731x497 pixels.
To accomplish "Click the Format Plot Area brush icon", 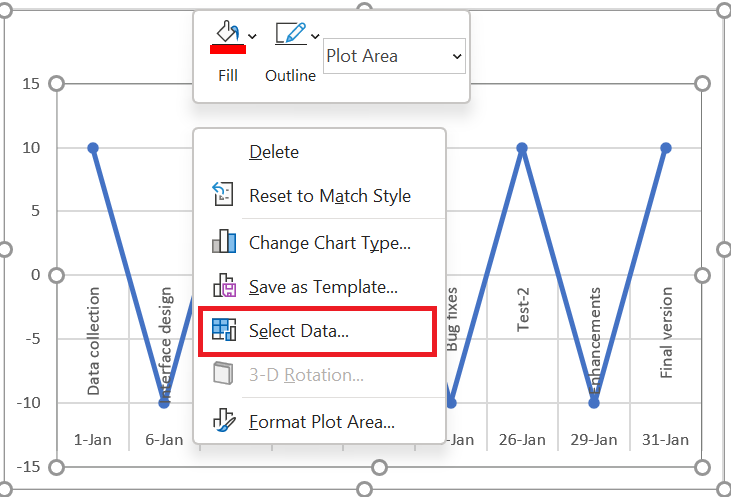I will pyautogui.click(x=224, y=420).
